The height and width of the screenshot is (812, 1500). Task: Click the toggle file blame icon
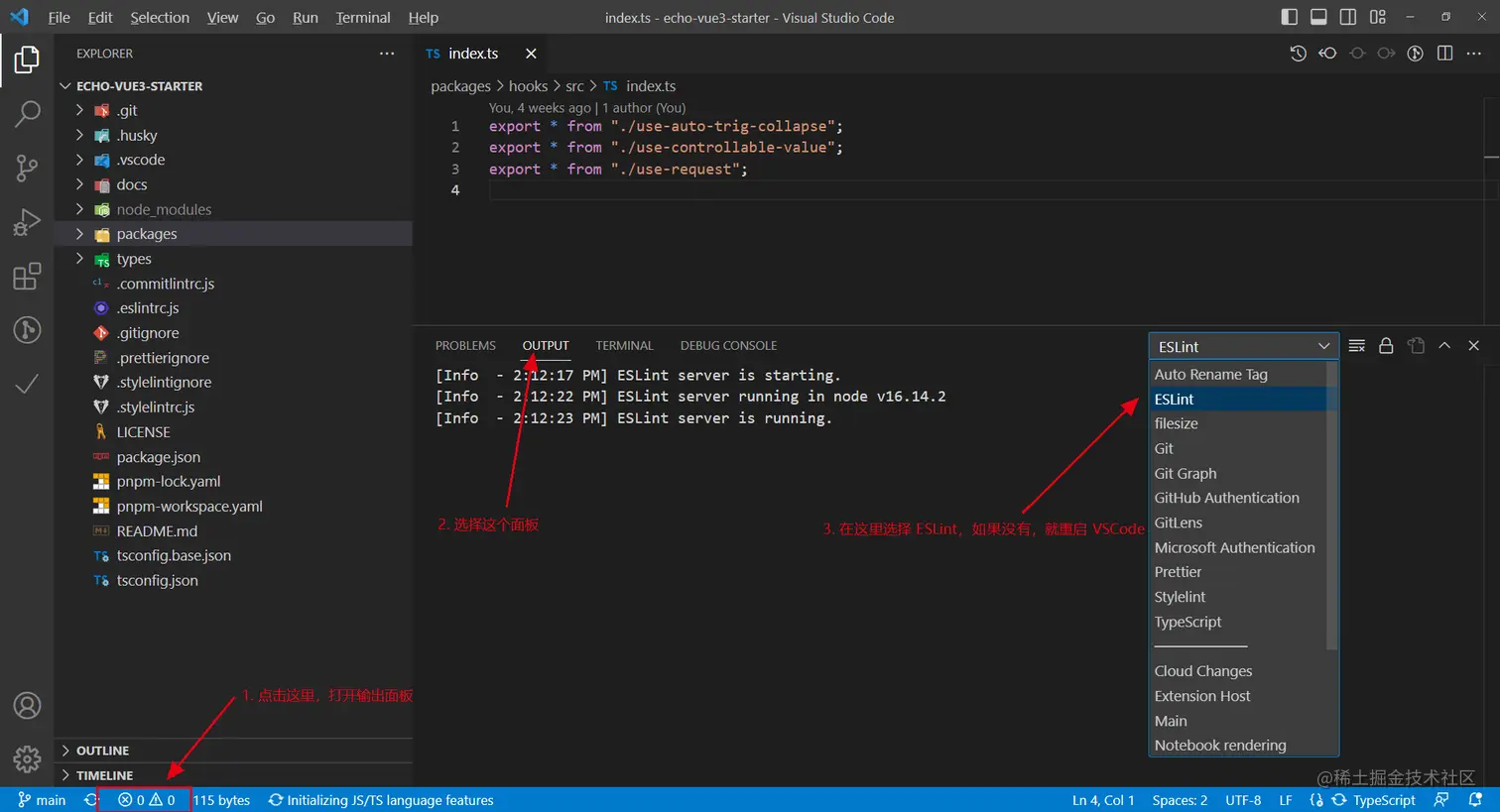click(x=1416, y=54)
